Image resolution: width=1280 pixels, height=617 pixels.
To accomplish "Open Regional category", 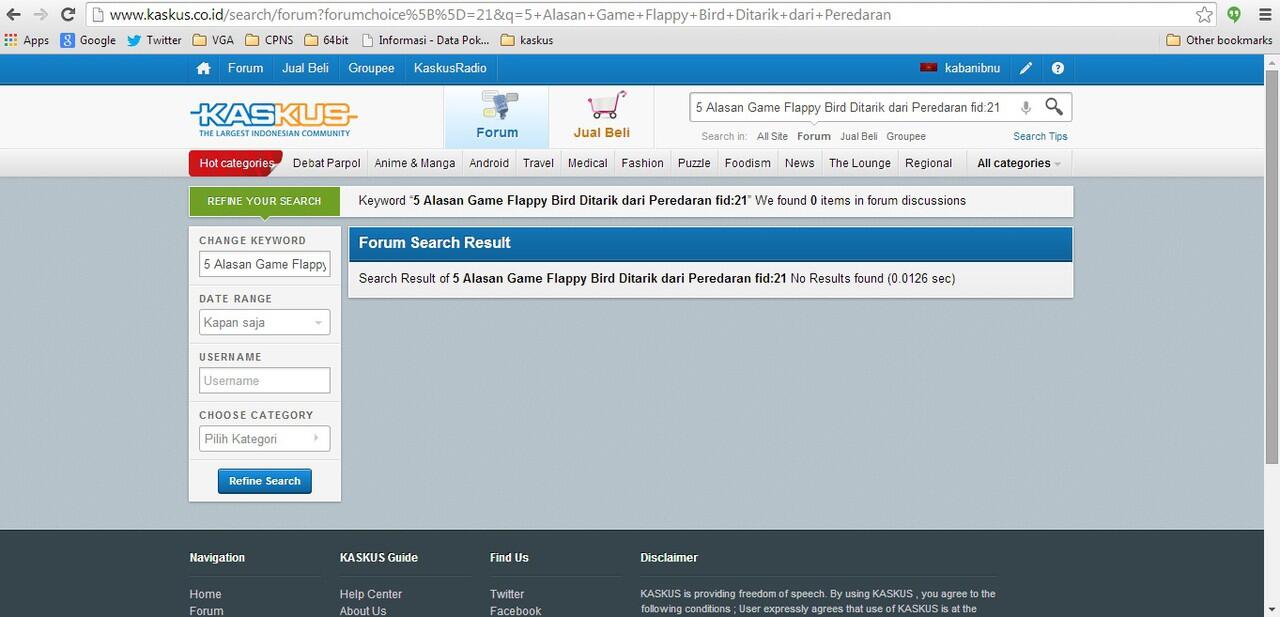I will (x=928, y=163).
